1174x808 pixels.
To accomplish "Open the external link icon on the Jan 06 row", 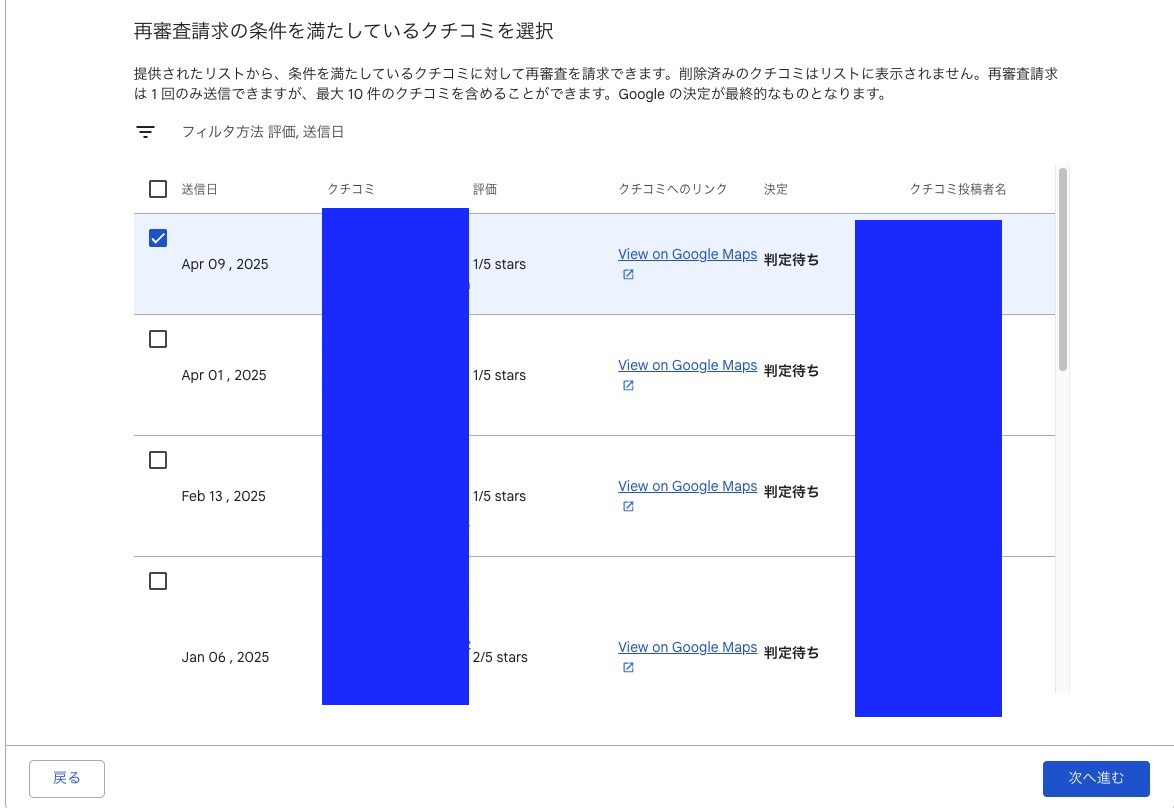I will click(x=628, y=666).
